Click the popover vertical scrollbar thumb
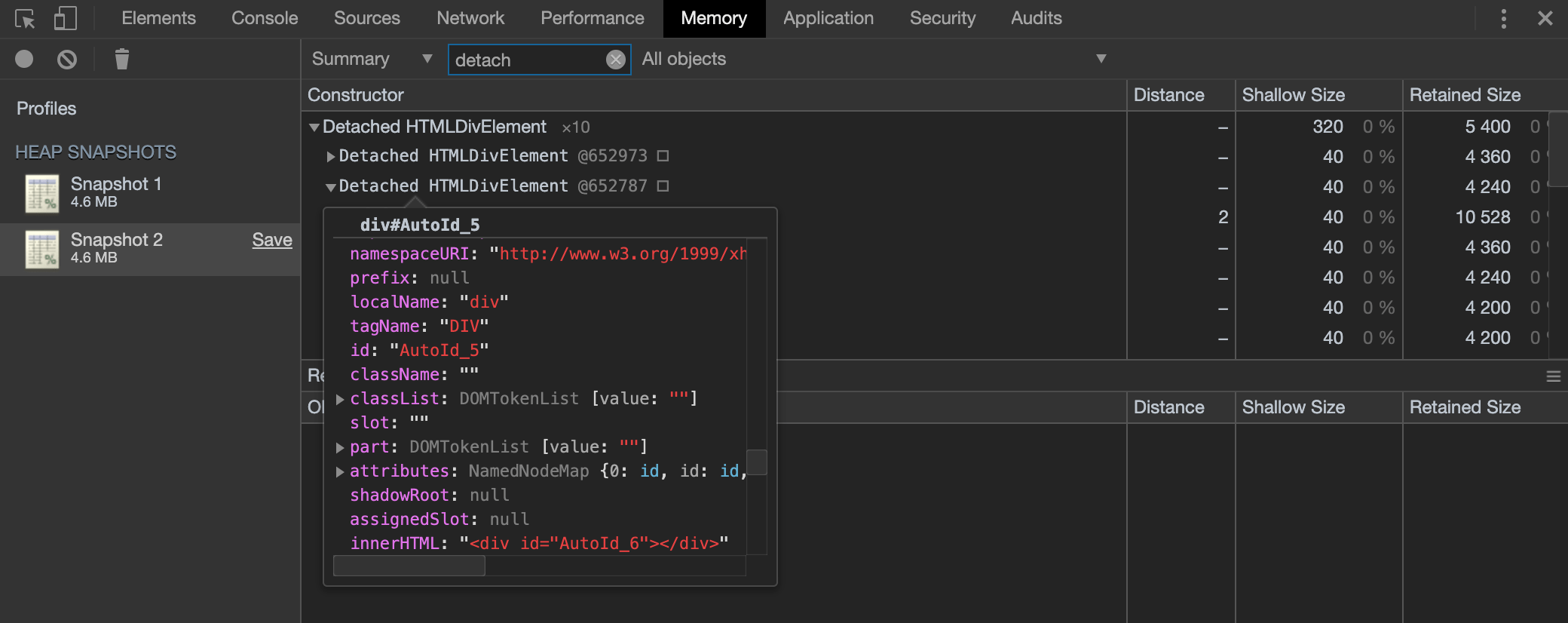 pyautogui.click(x=757, y=462)
